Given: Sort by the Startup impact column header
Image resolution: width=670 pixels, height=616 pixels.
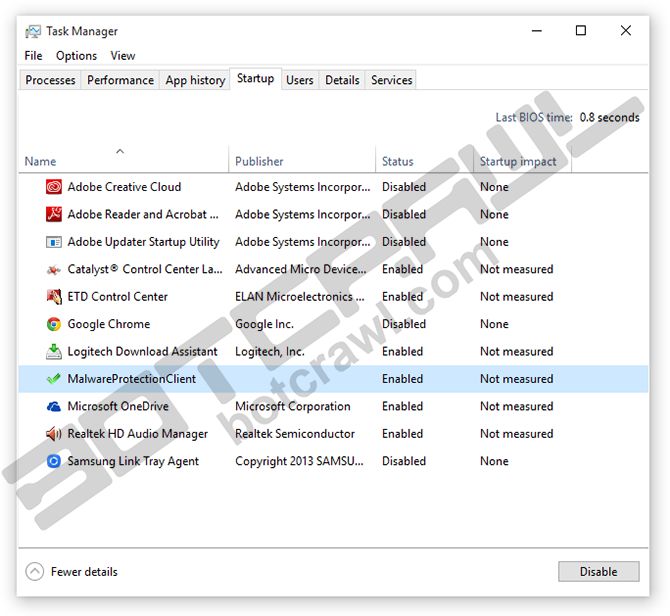Looking at the screenshot, I should (x=522, y=159).
